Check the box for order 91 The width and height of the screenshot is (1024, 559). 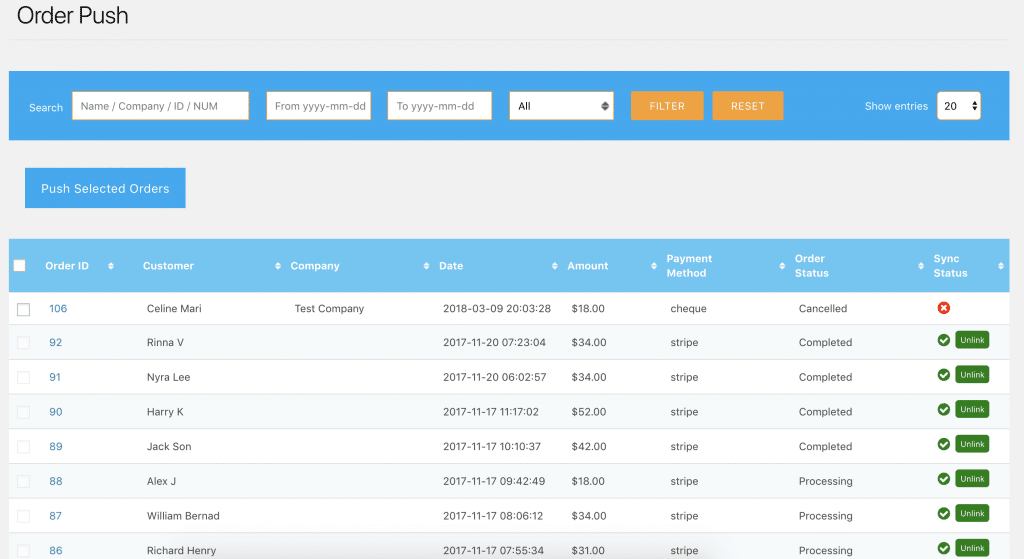24,377
